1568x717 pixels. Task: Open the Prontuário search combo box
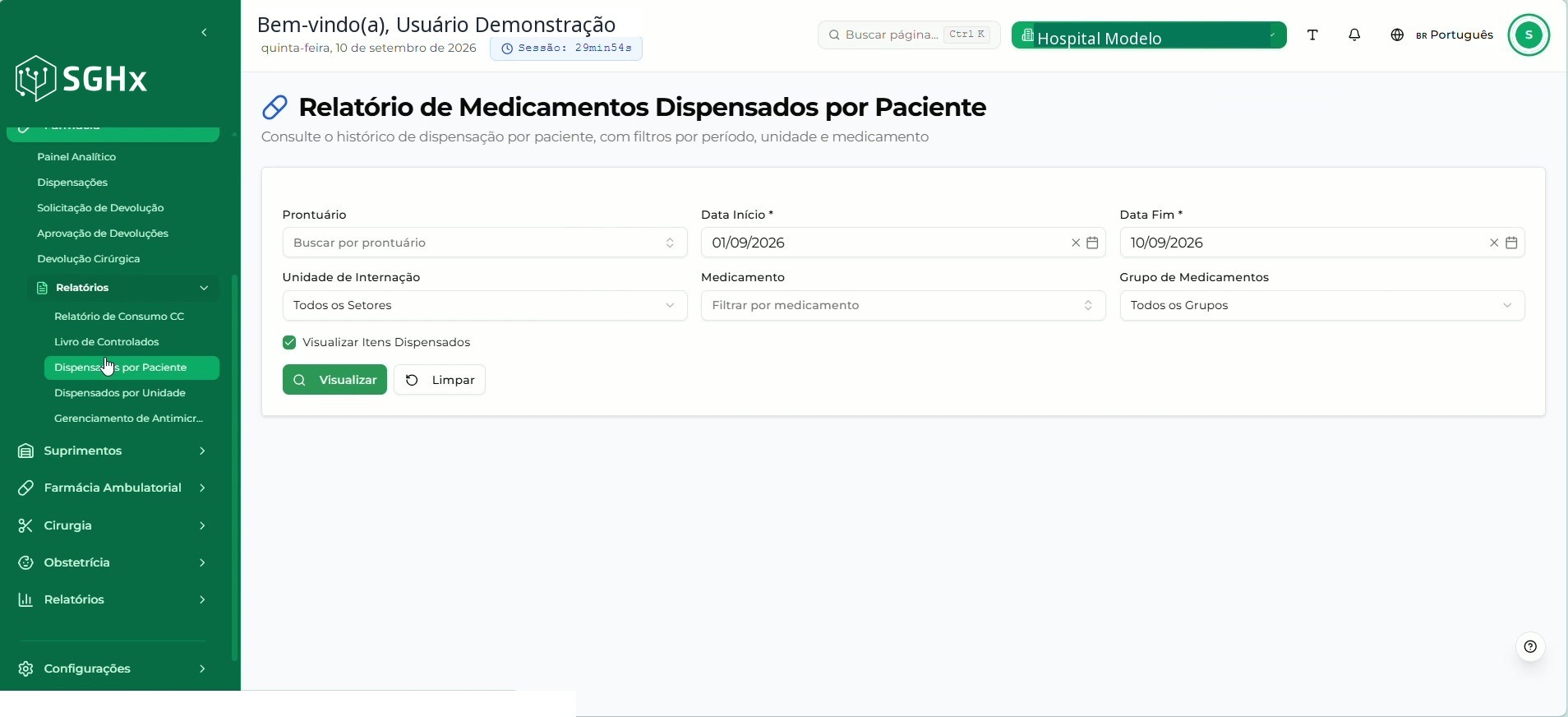point(484,243)
